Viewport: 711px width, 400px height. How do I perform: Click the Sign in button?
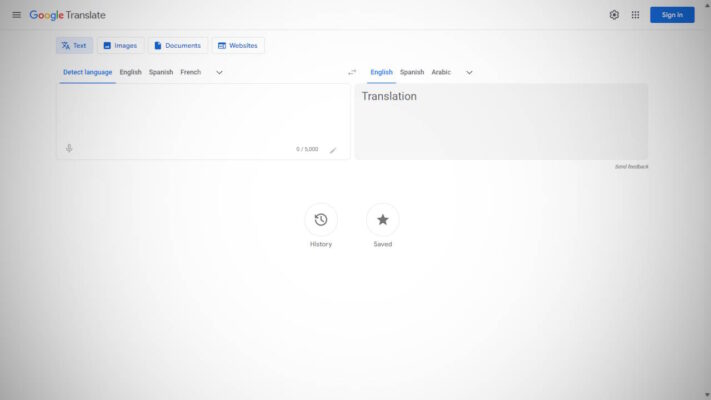pos(672,15)
